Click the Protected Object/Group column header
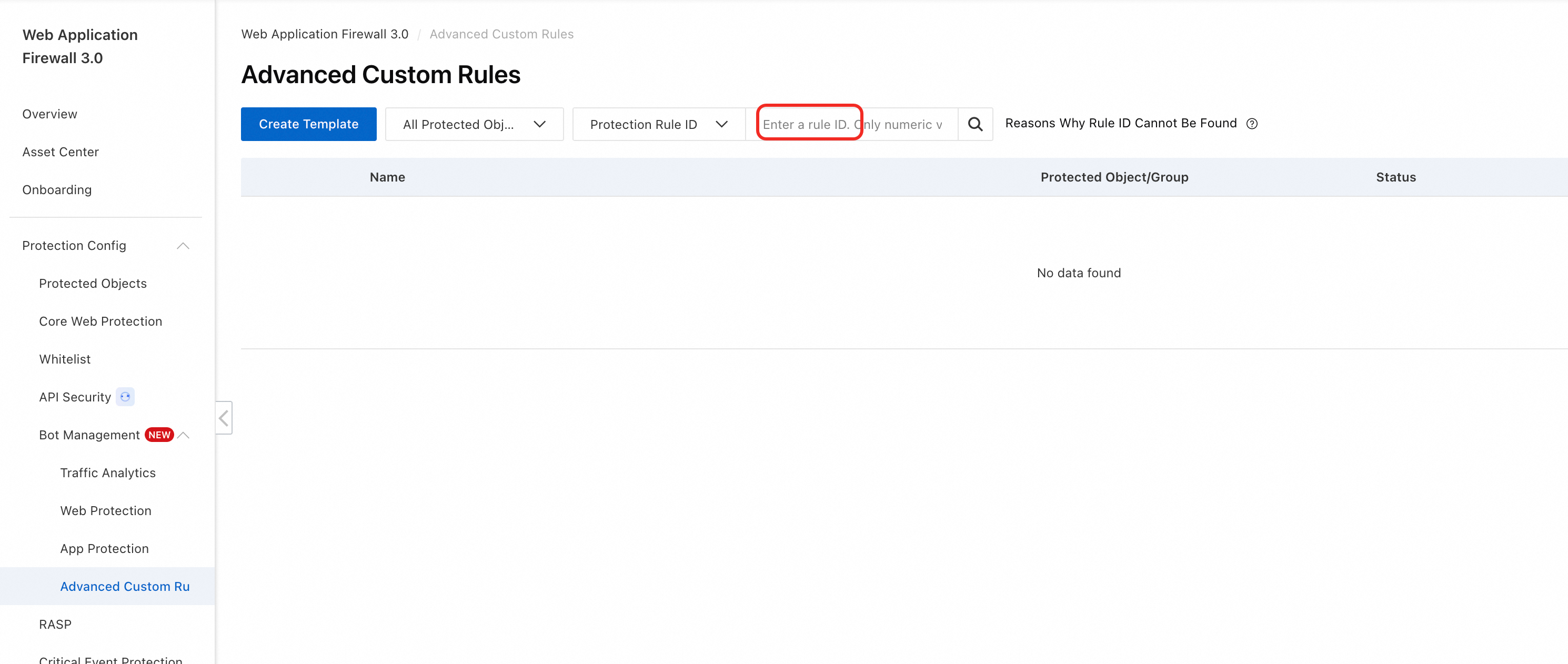This screenshot has height=664, width=1568. point(1114,177)
